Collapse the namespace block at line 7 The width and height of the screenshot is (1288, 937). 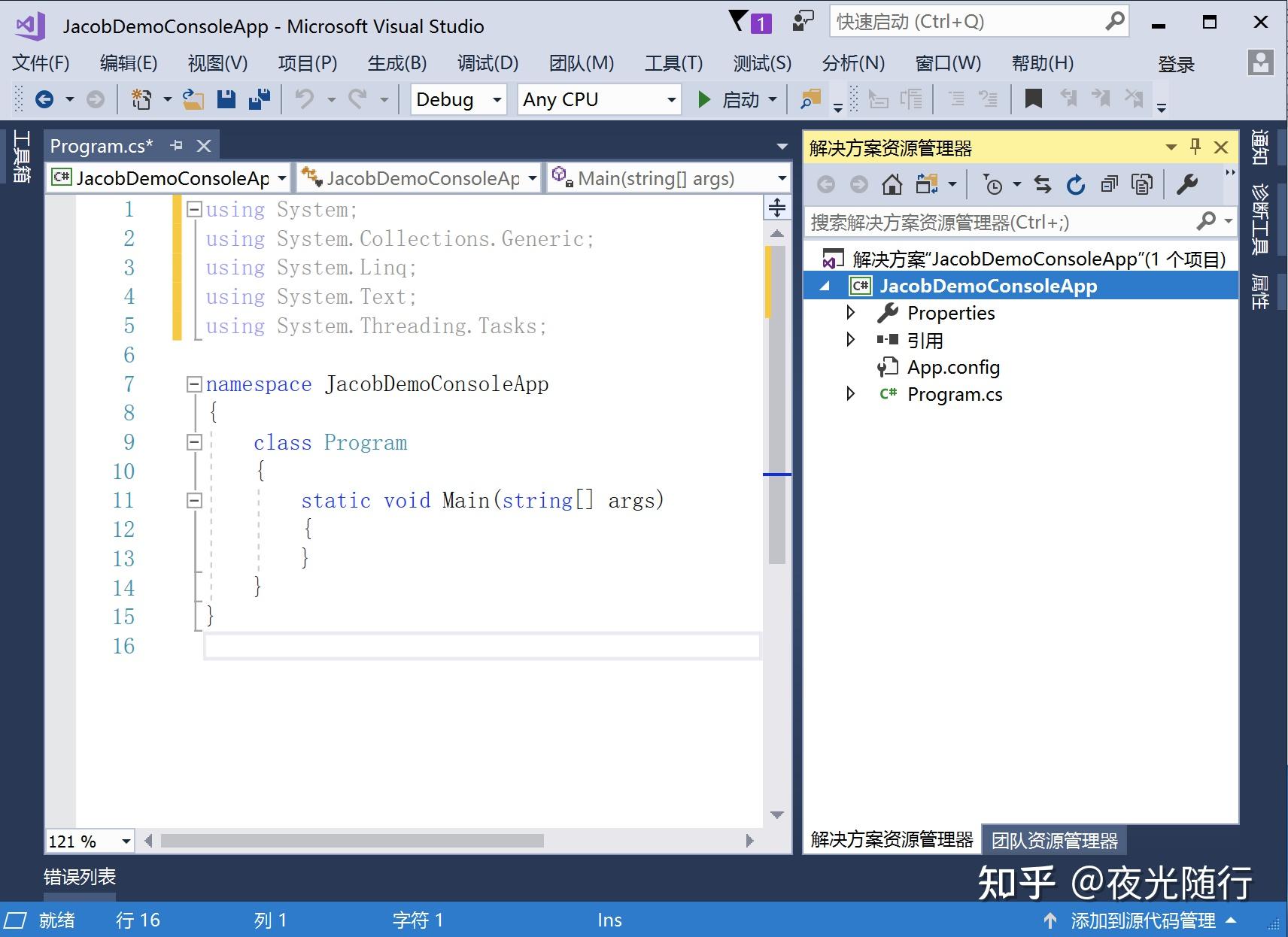point(194,384)
